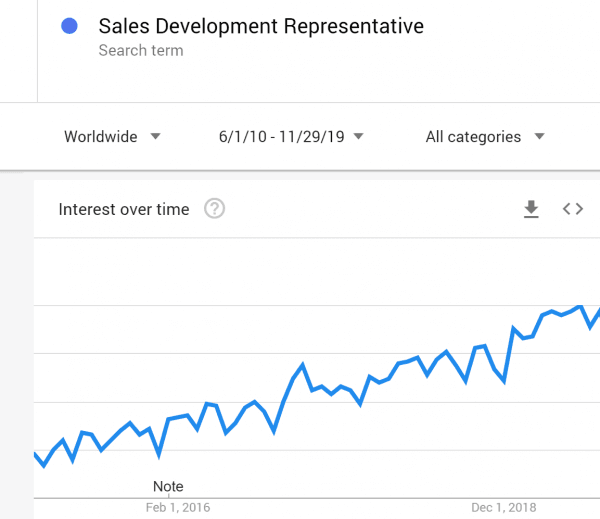Click the trend line dip above Note
Screen dimensions: 600x519
(159, 455)
